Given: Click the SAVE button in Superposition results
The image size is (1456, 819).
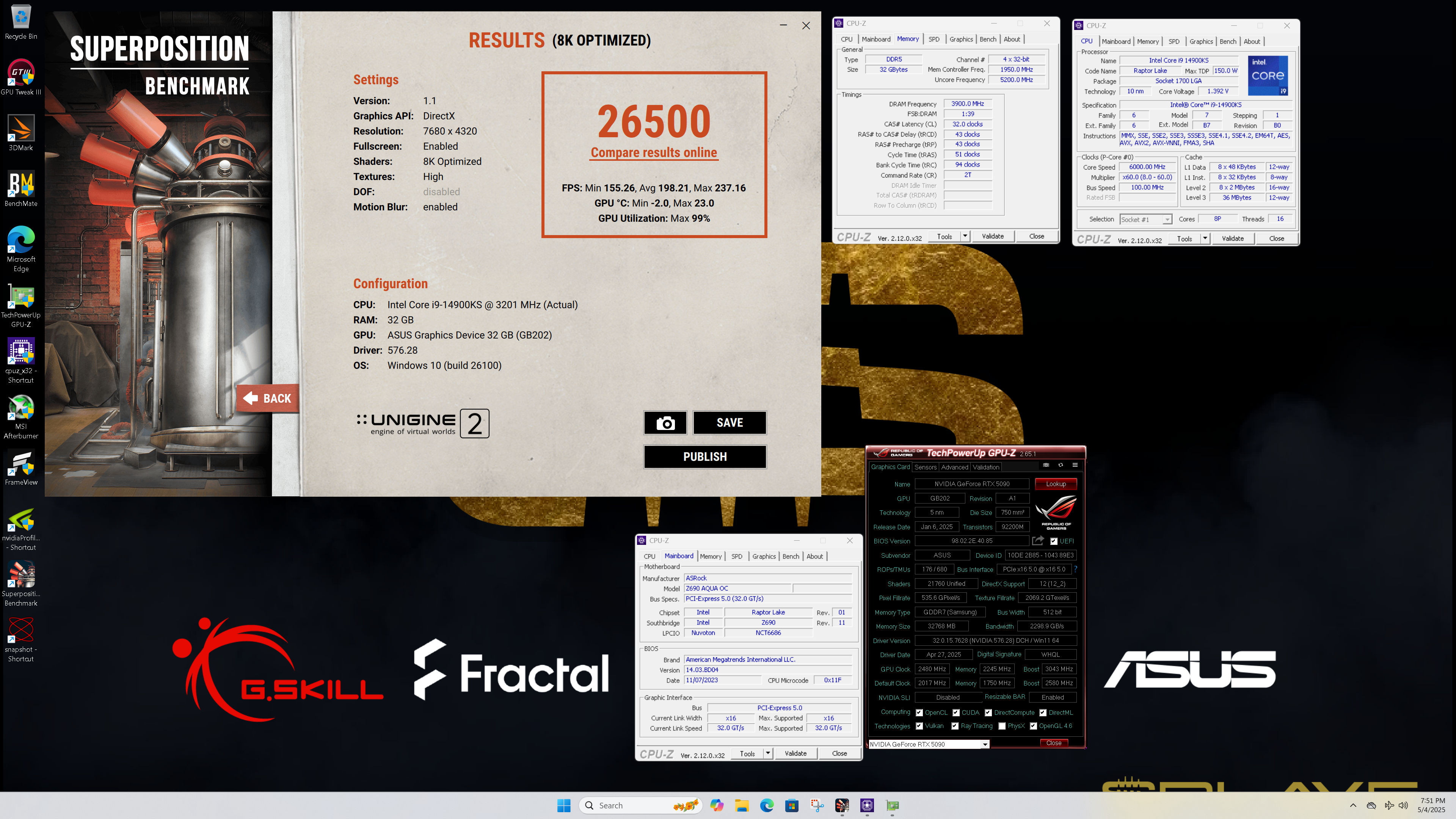Looking at the screenshot, I should (730, 423).
